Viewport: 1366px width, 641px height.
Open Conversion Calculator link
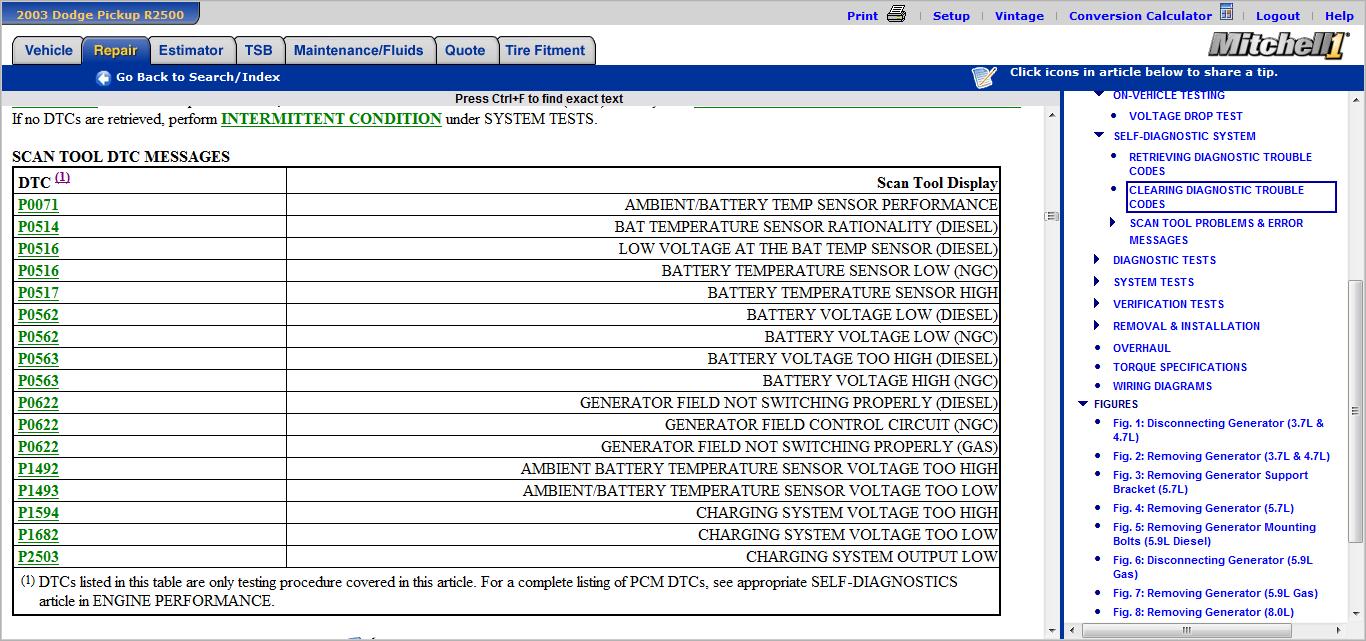(x=1140, y=16)
